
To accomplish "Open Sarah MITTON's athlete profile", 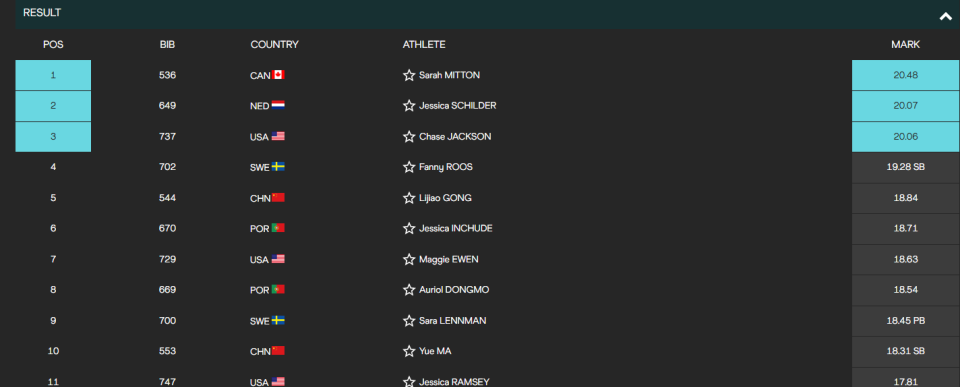I will [449, 75].
